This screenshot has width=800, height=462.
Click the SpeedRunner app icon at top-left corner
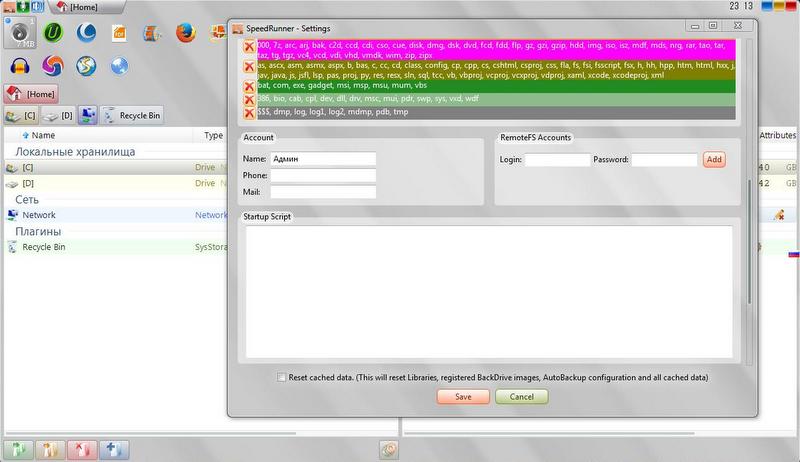click(9, 7)
